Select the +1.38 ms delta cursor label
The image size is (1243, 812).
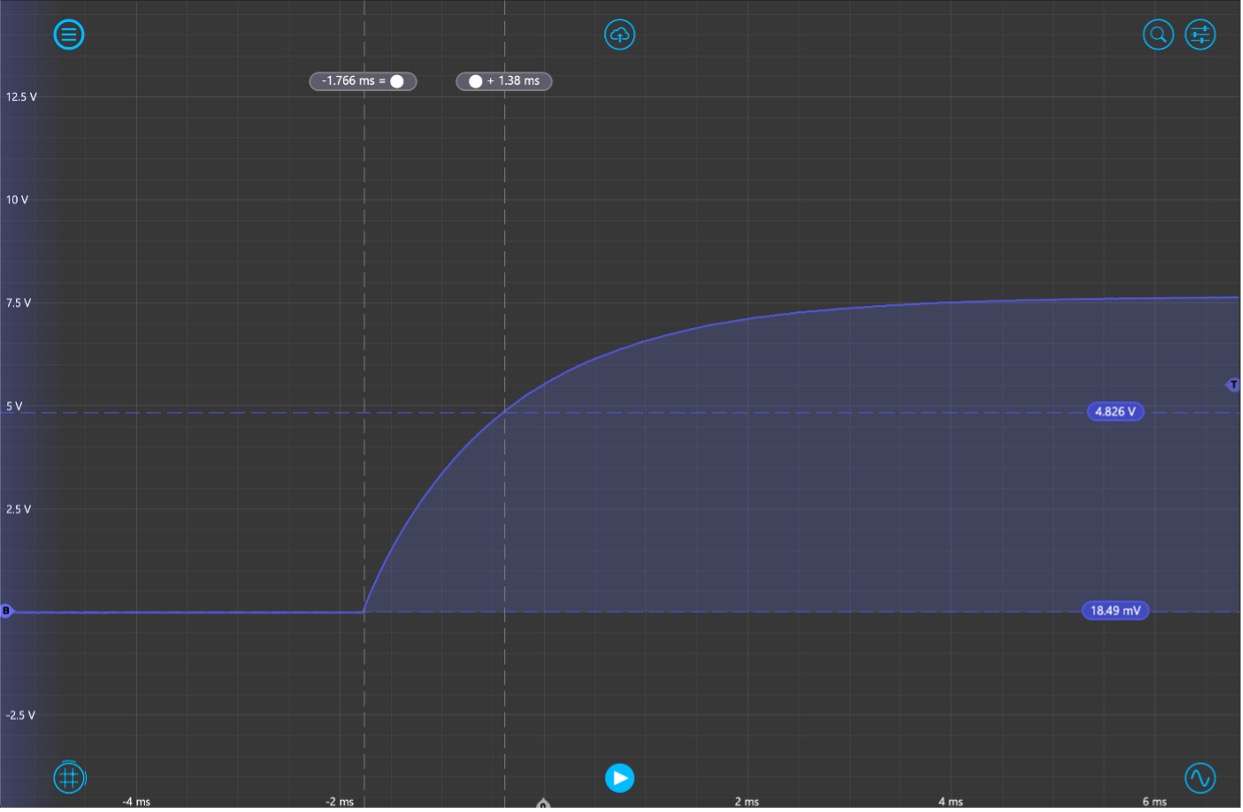(513, 81)
